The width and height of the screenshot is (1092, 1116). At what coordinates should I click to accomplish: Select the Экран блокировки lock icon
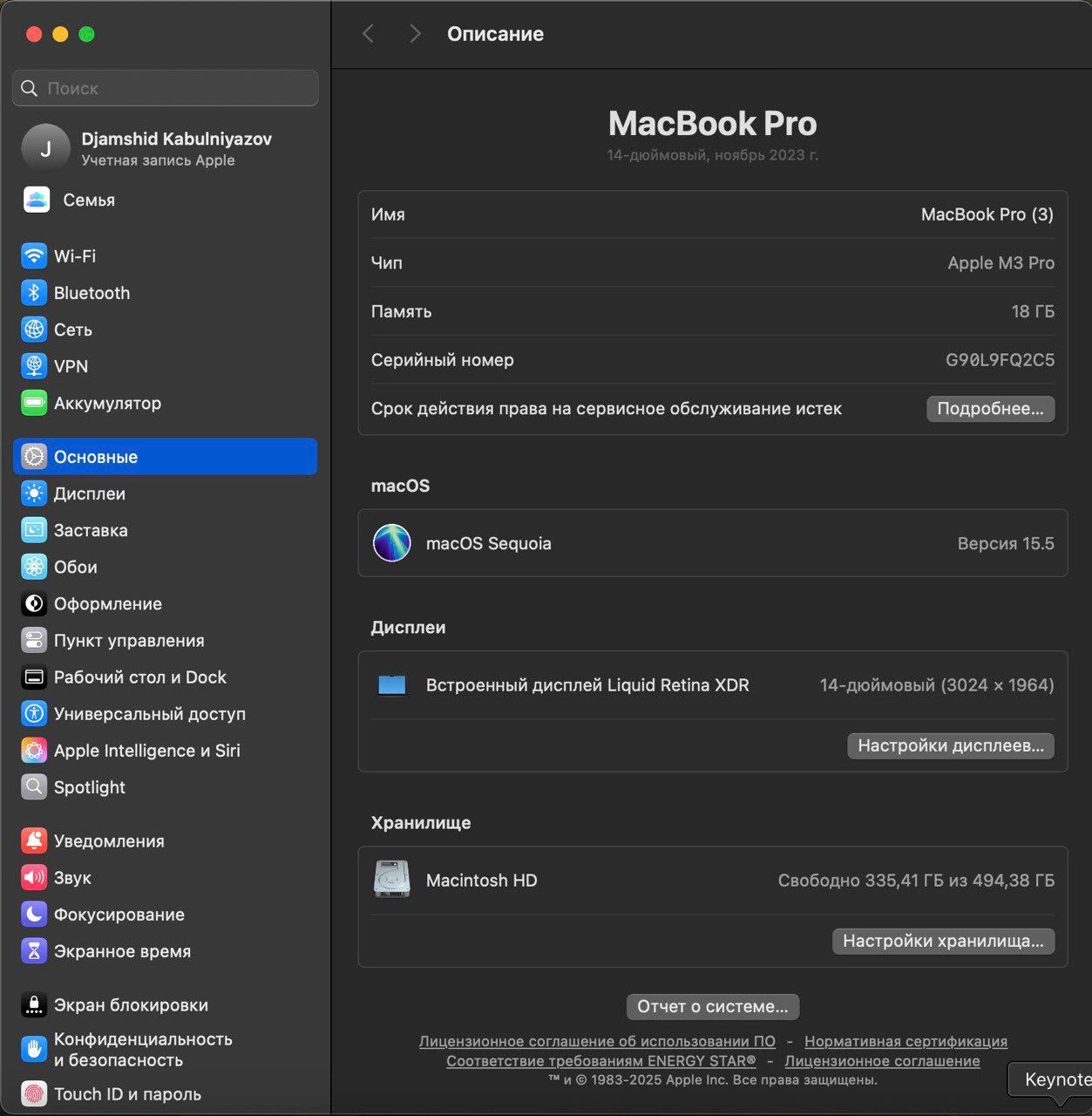(34, 1004)
